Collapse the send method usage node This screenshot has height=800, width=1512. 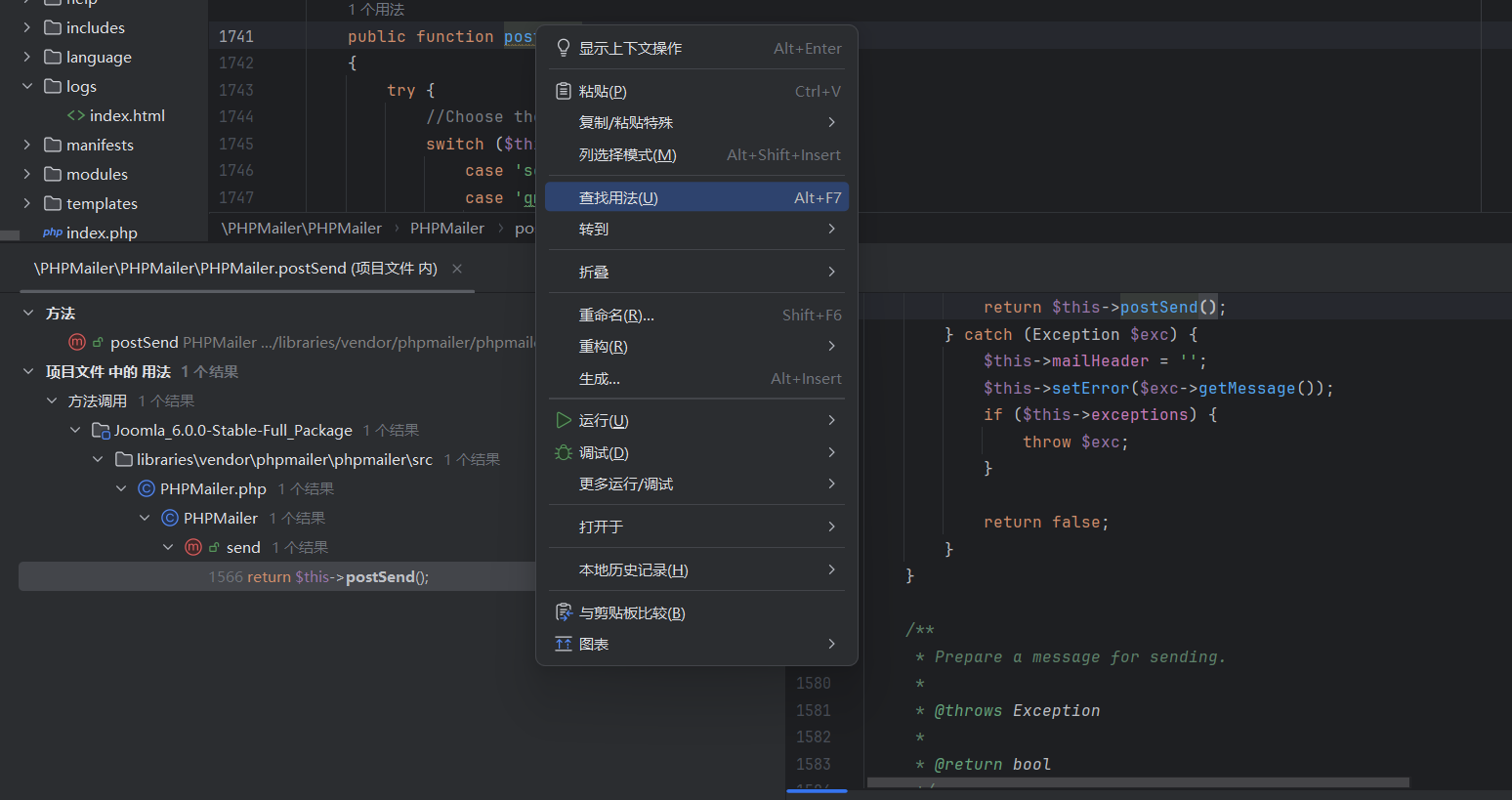coord(168,547)
